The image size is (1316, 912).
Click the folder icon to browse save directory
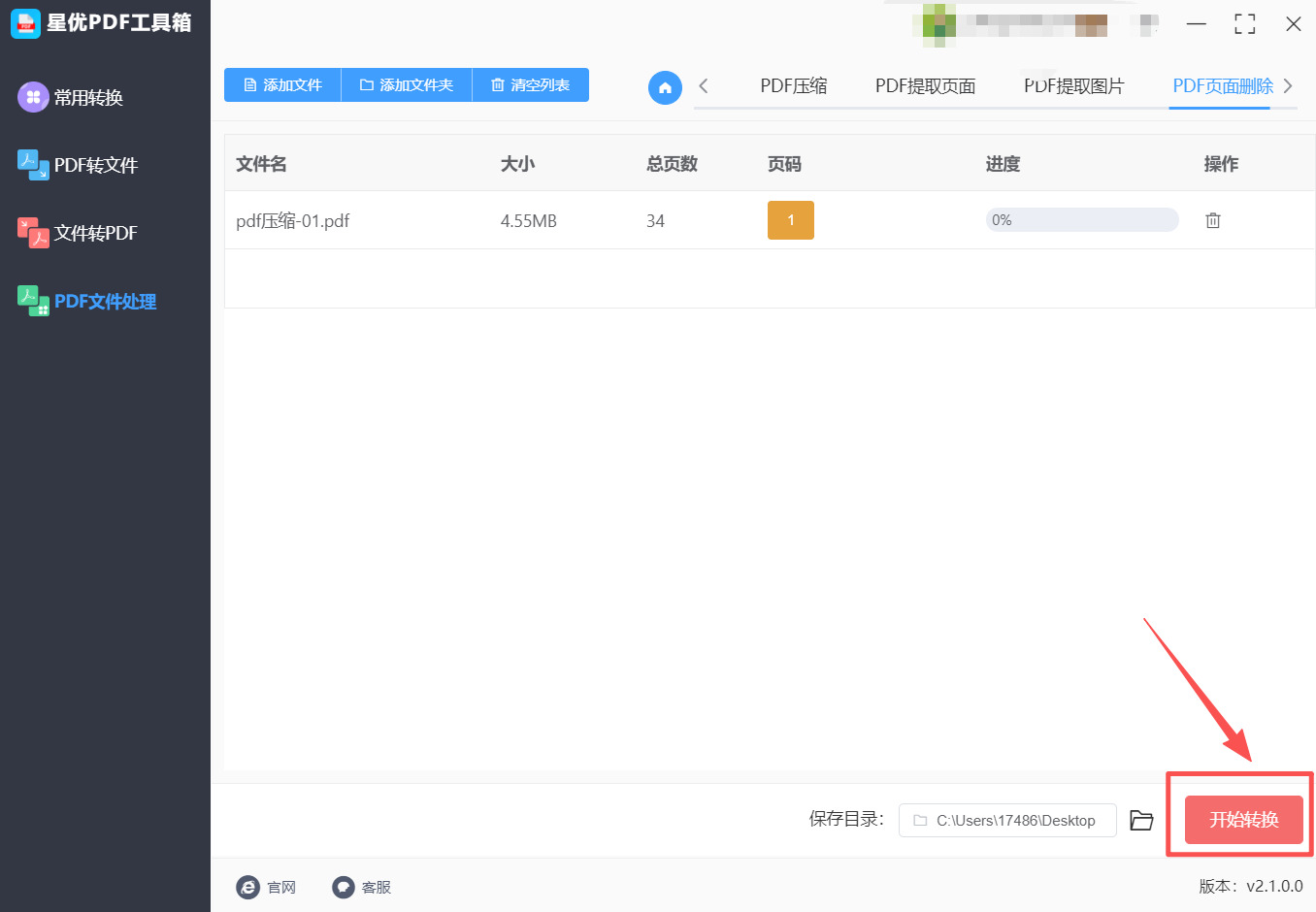[x=1141, y=820]
